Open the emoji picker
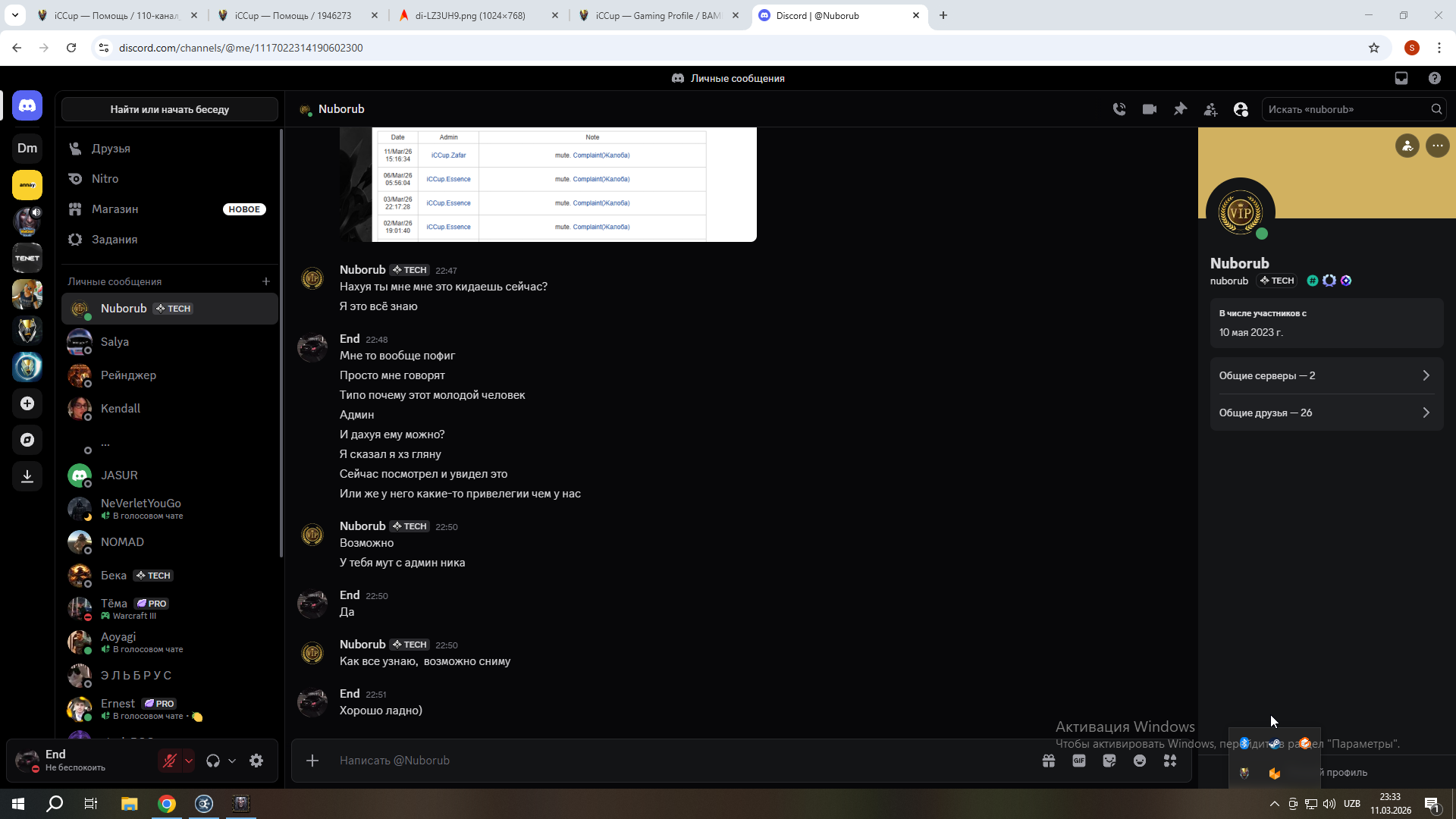 pos(1140,761)
